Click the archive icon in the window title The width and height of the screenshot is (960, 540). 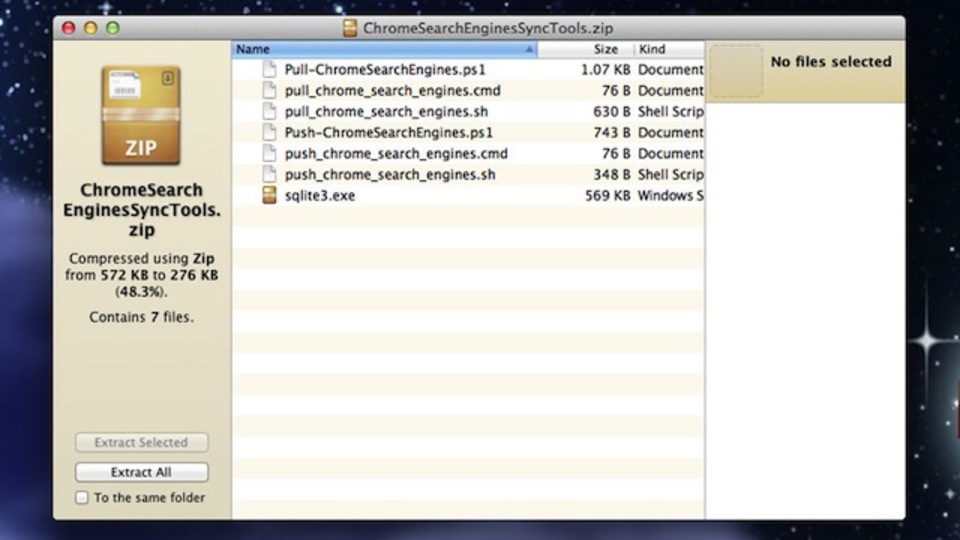350,28
